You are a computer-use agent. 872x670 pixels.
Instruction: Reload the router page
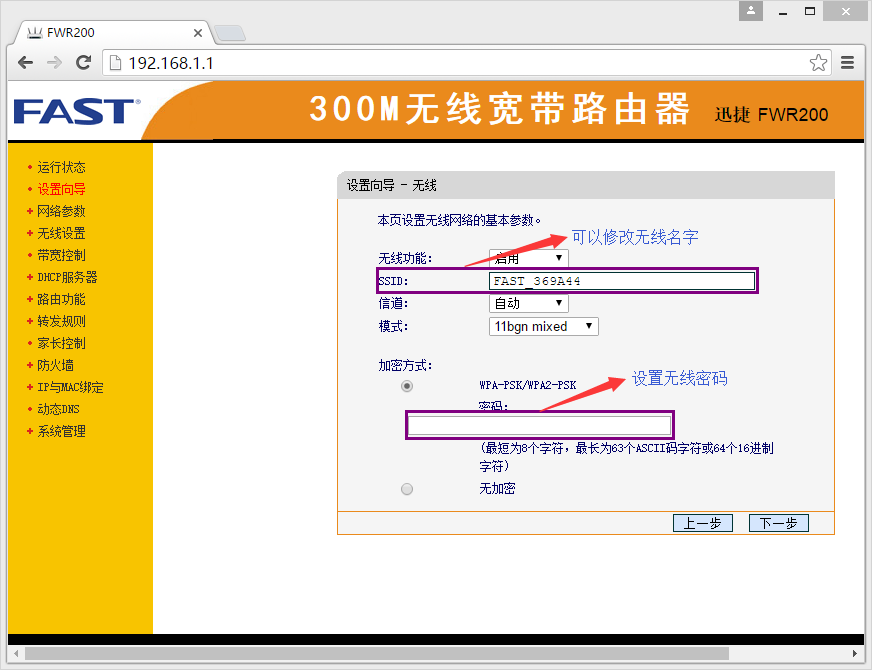coord(83,63)
